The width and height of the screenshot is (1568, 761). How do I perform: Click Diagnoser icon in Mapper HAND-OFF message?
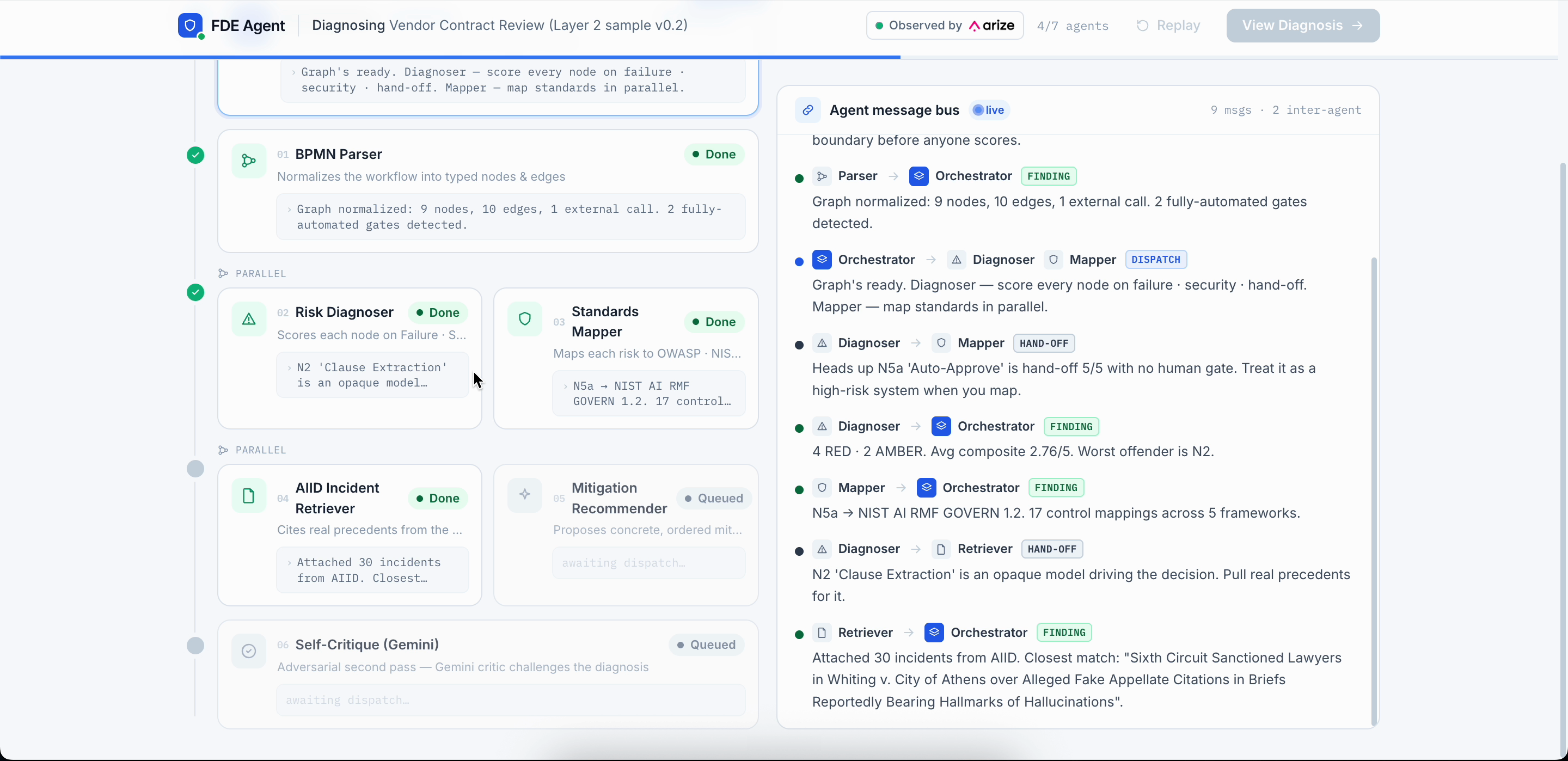pyautogui.click(x=822, y=343)
